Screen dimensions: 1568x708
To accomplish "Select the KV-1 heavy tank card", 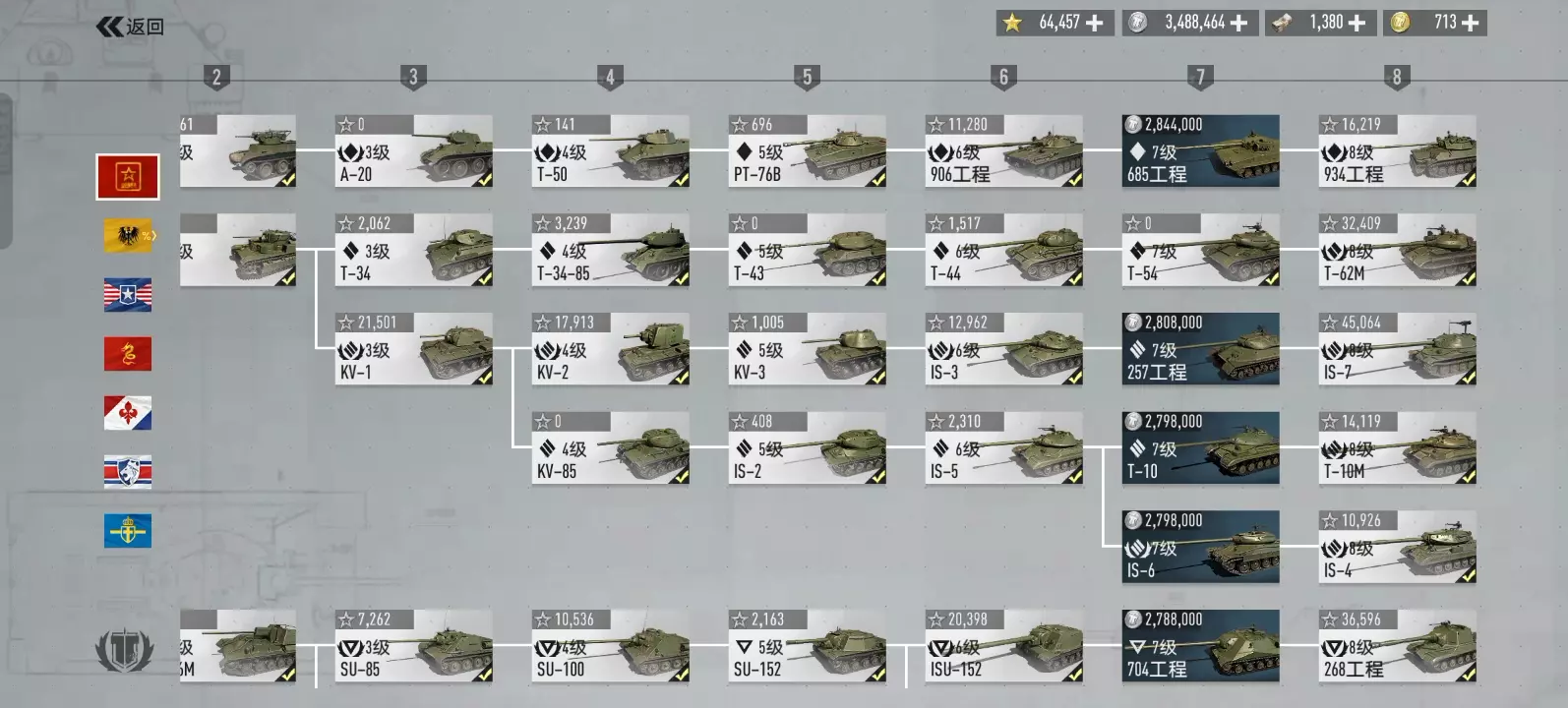I will point(414,350).
